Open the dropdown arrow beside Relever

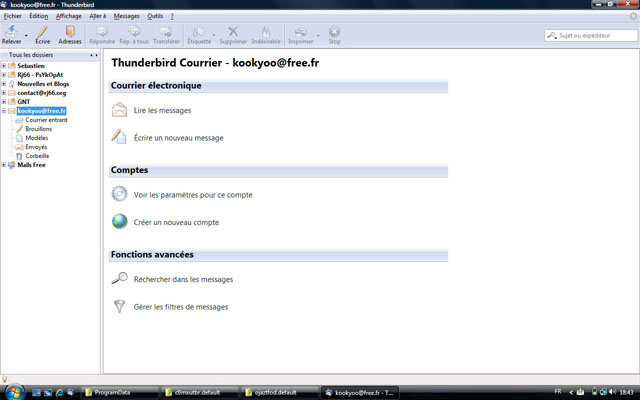coord(26,36)
